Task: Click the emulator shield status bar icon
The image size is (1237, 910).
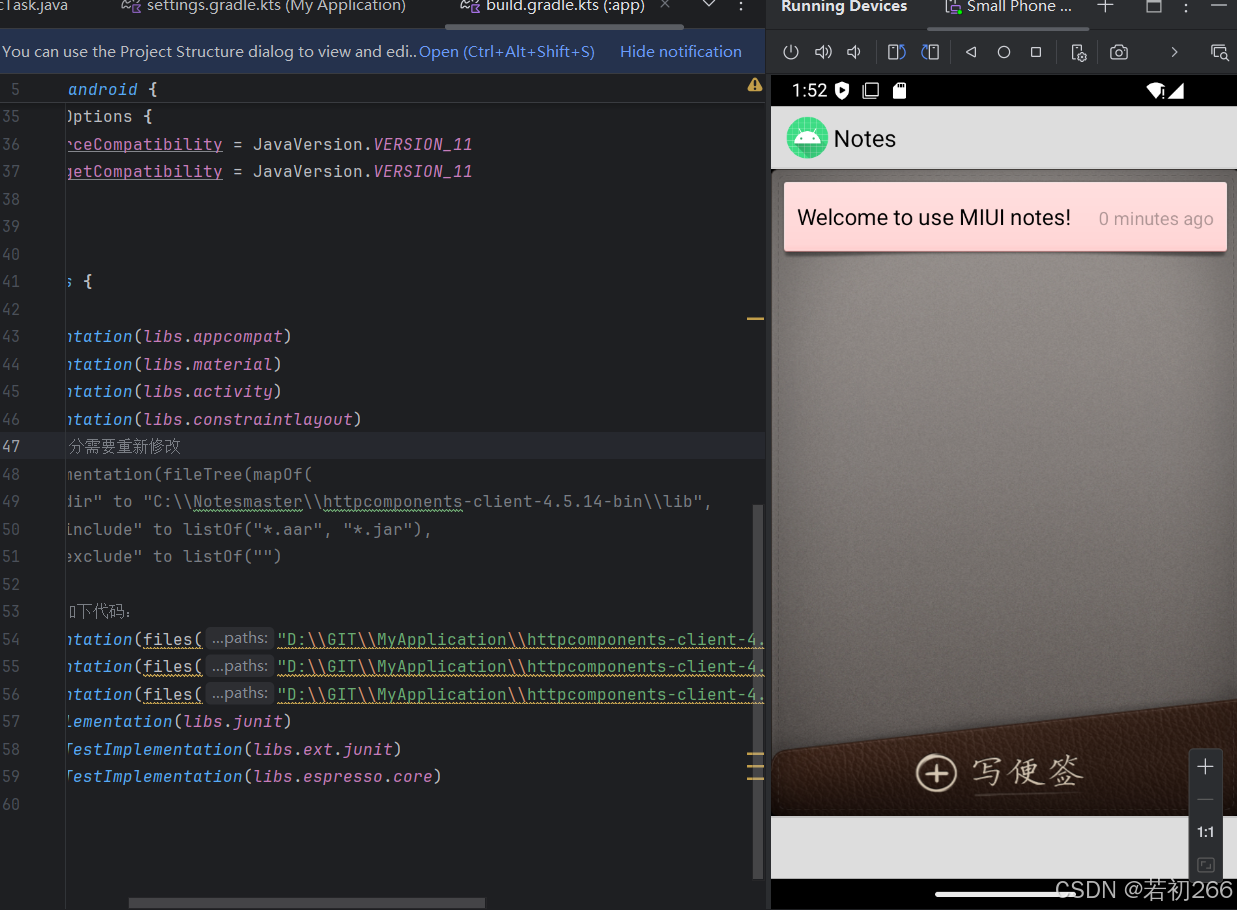Action: [842, 91]
